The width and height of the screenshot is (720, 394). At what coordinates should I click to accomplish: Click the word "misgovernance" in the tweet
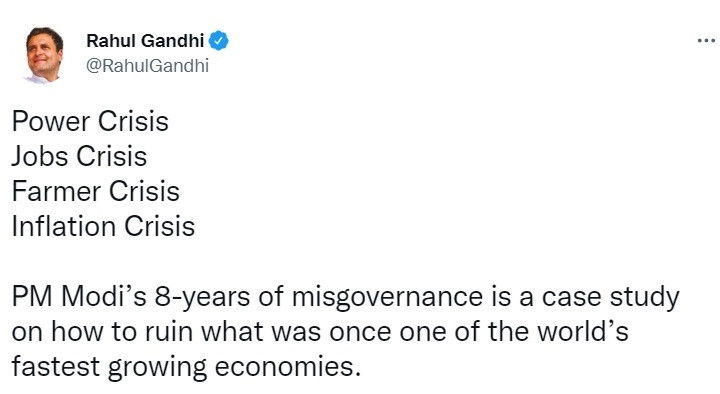point(388,298)
